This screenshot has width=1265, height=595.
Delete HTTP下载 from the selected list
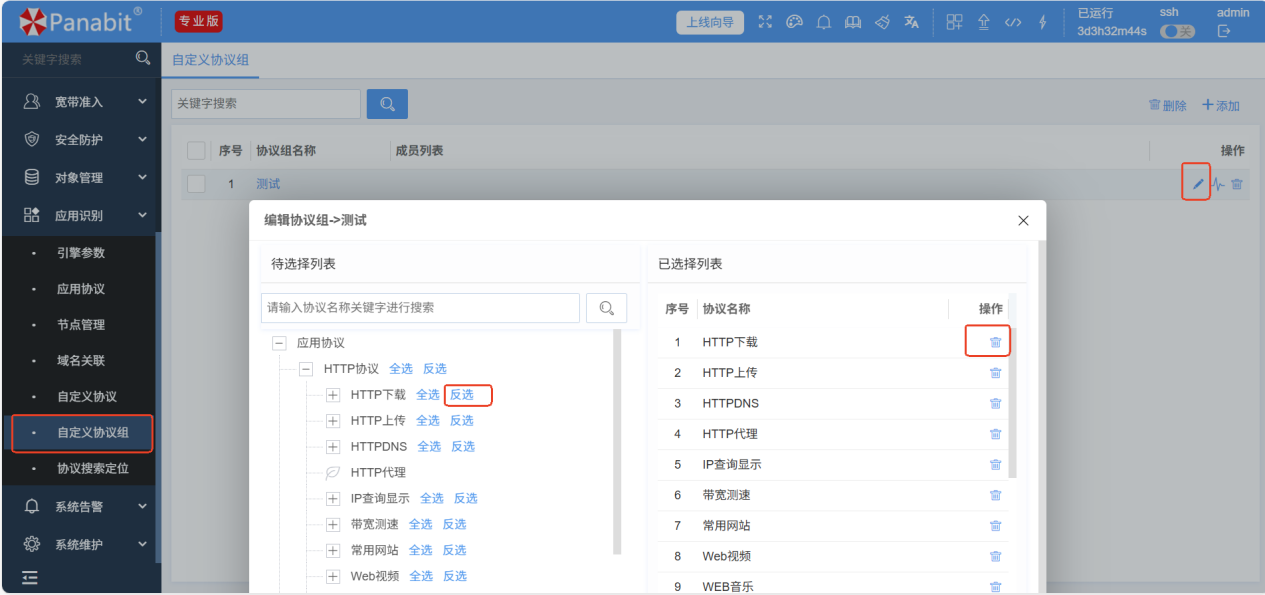pyautogui.click(x=995, y=342)
